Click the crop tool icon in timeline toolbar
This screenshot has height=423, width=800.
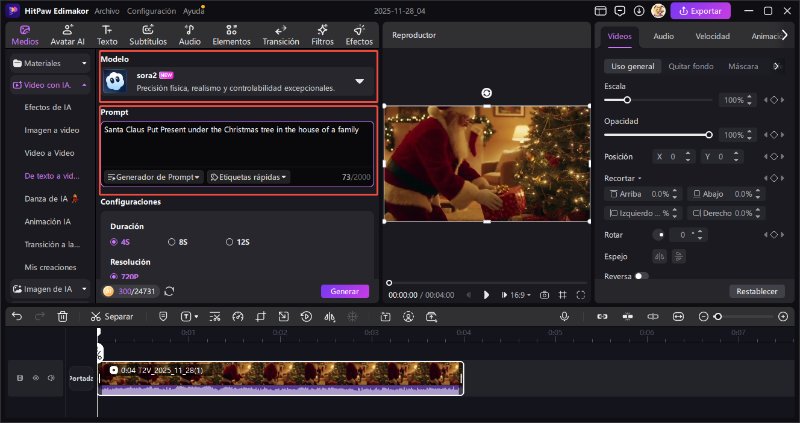click(x=261, y=317)
